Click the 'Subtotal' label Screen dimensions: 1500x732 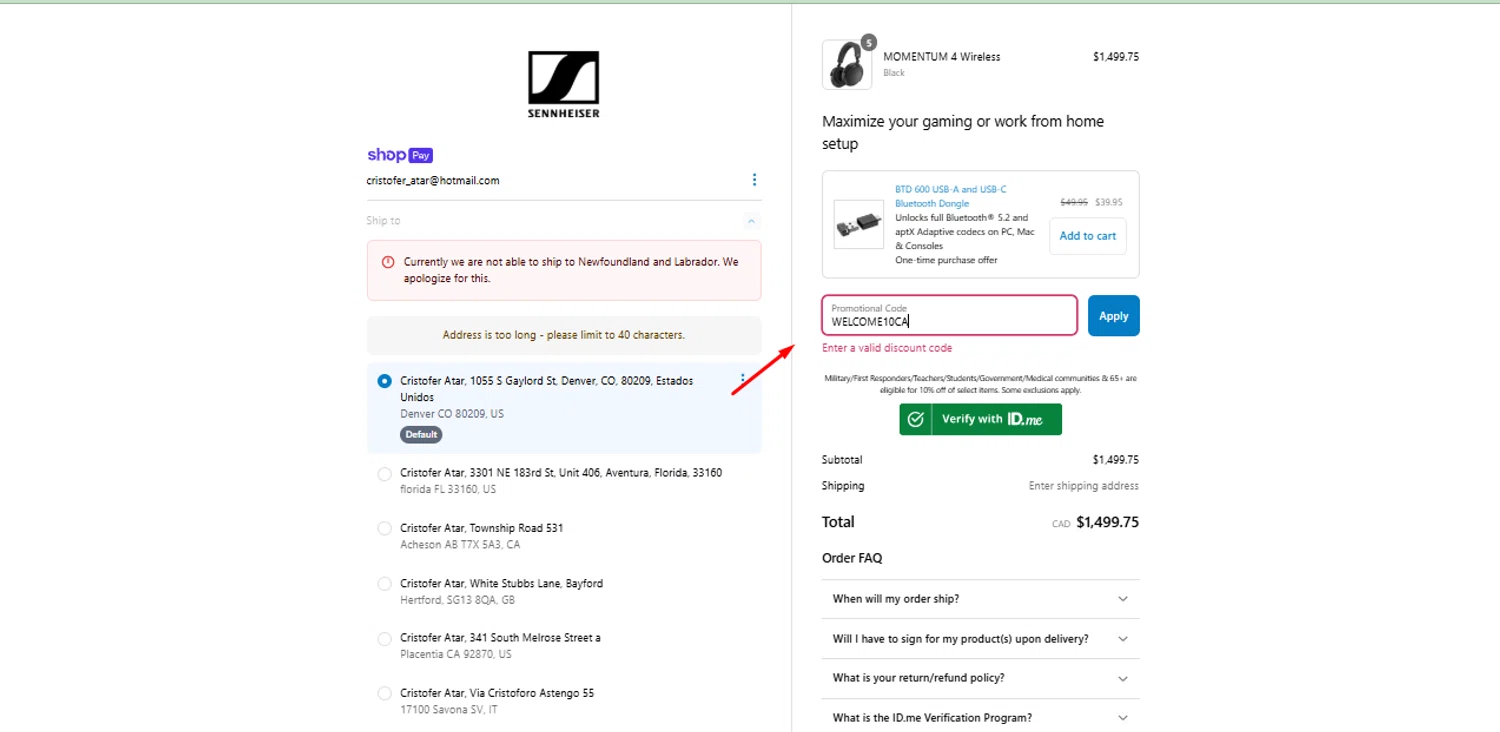842,460
